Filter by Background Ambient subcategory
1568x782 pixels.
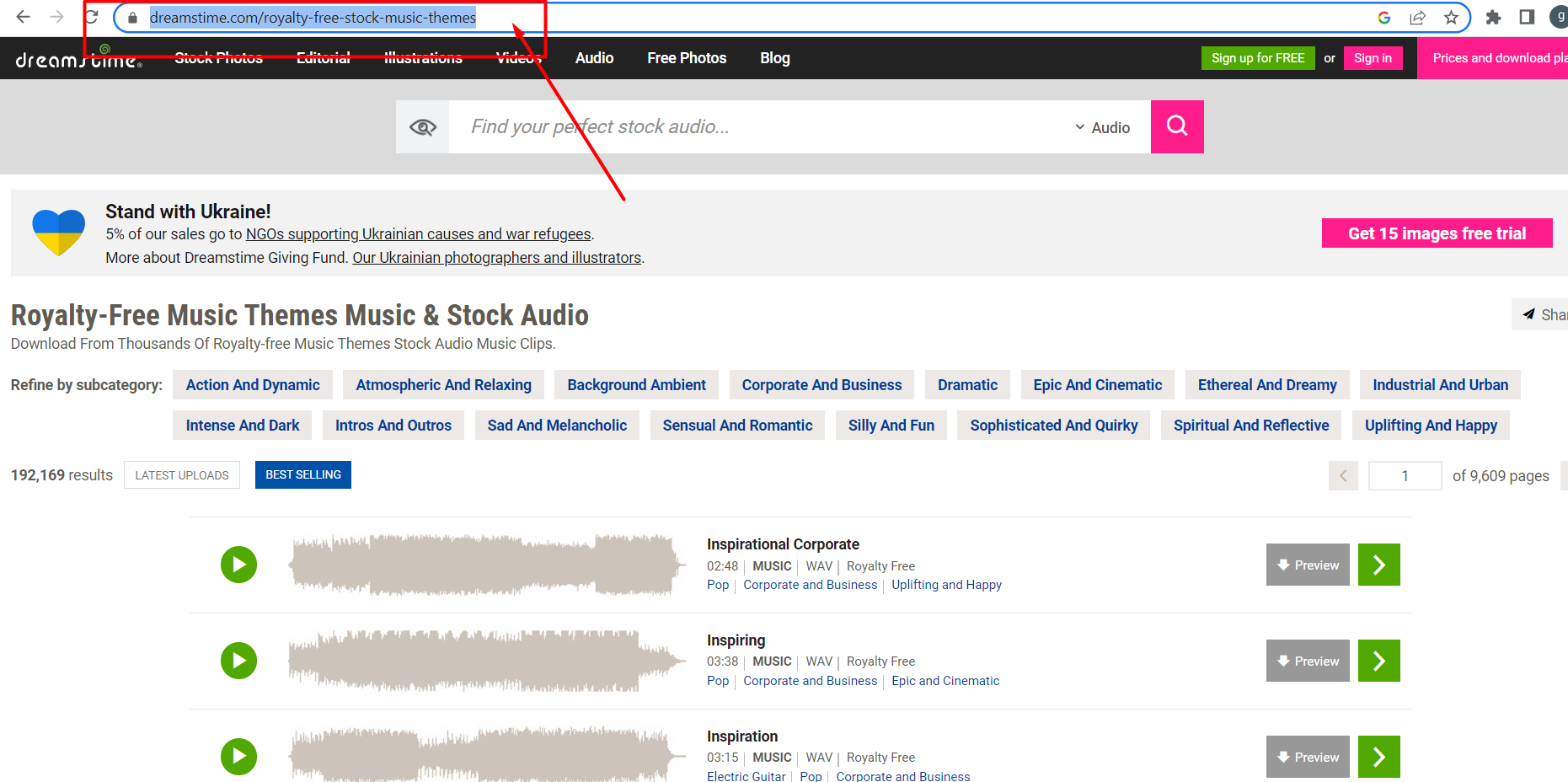636,385
